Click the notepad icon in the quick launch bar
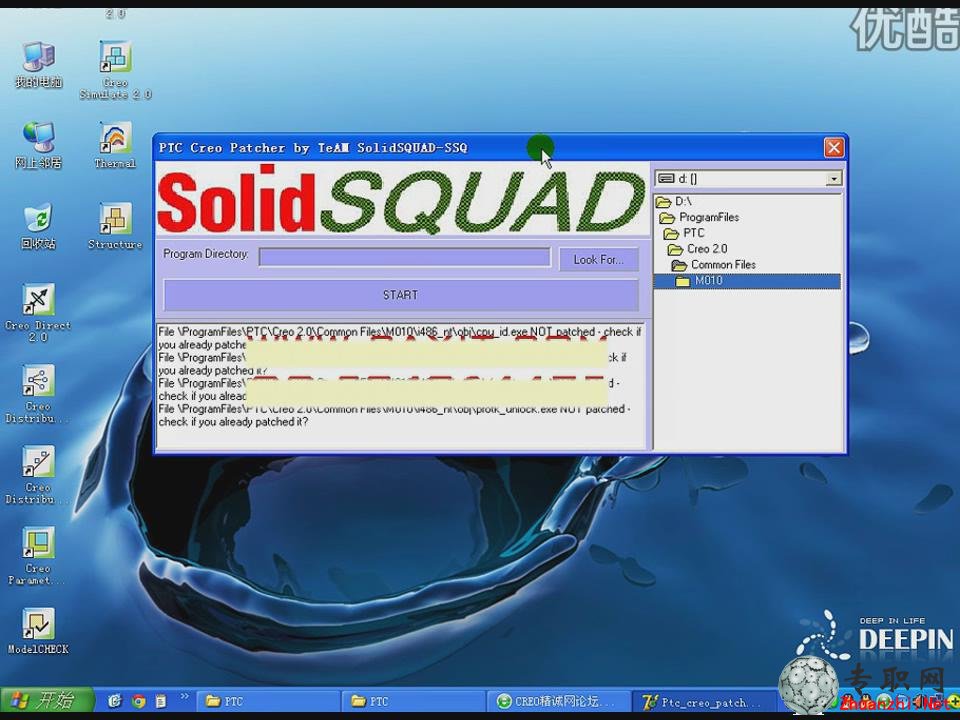 point(160,702)
